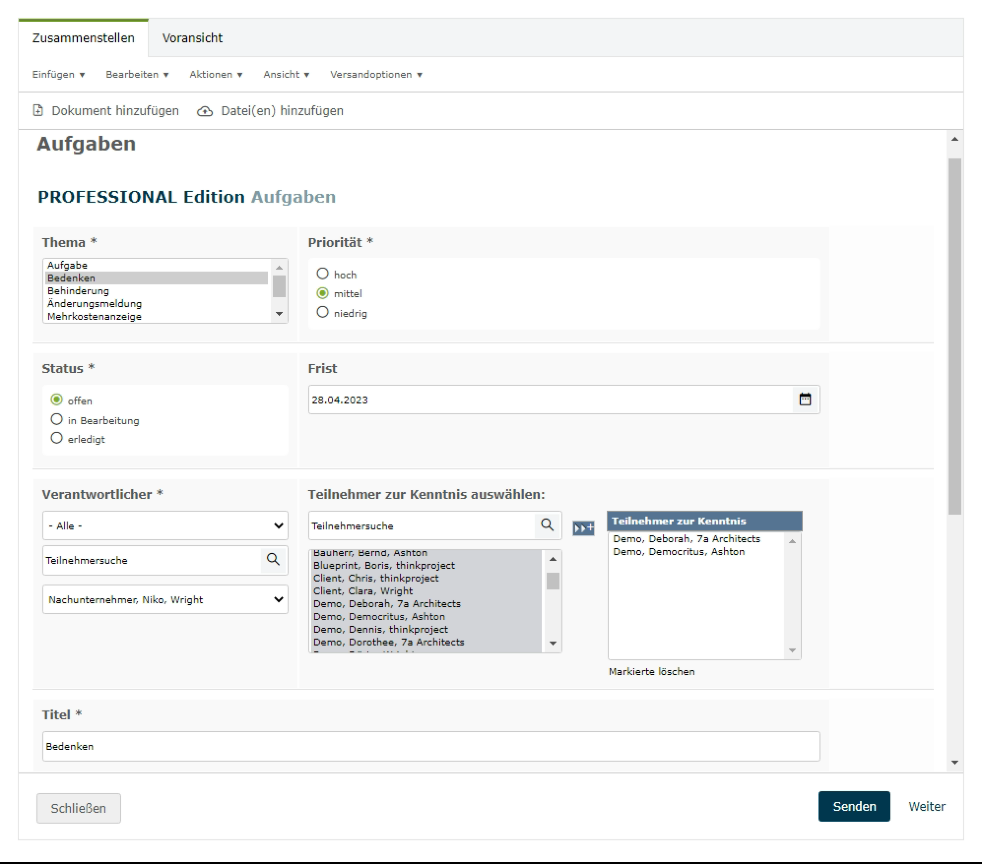This screenshot has height=864, width=982.
Task: Open the Aktionen dropdown menu
Action: click(x=216, y=75)
